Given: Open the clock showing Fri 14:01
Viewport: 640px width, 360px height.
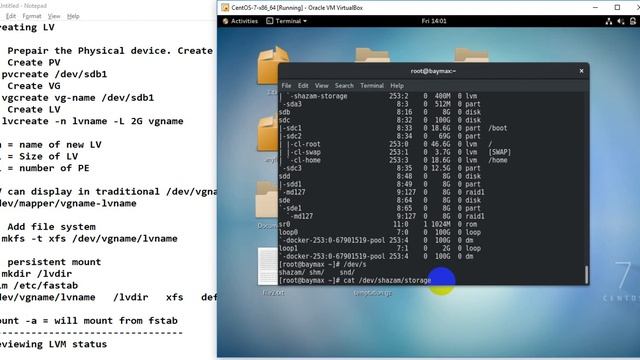Looking at the screenshot, I should tap(433, 21).
